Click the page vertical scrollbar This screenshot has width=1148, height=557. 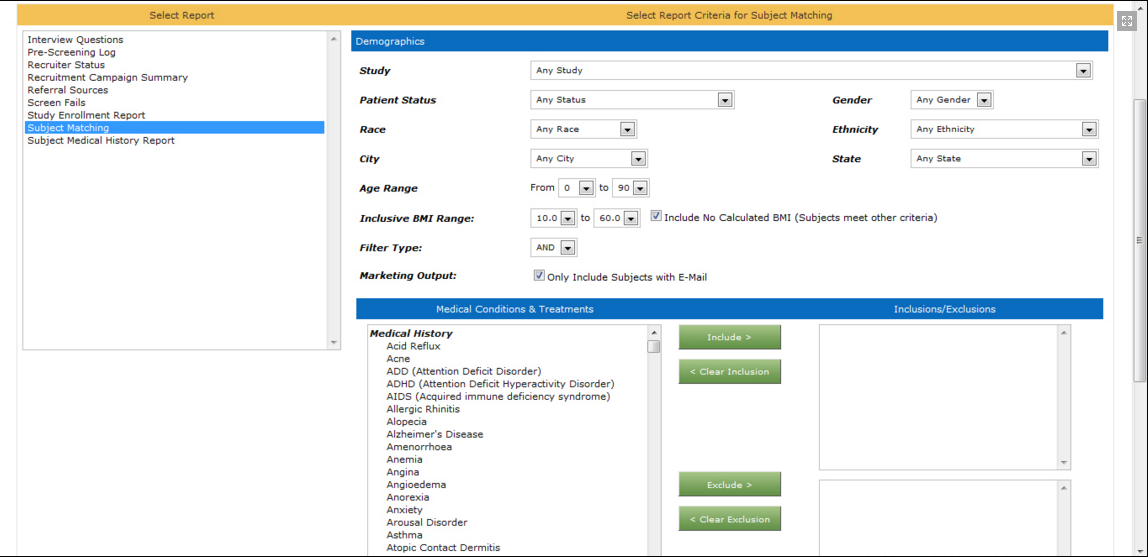[1139, 242]
